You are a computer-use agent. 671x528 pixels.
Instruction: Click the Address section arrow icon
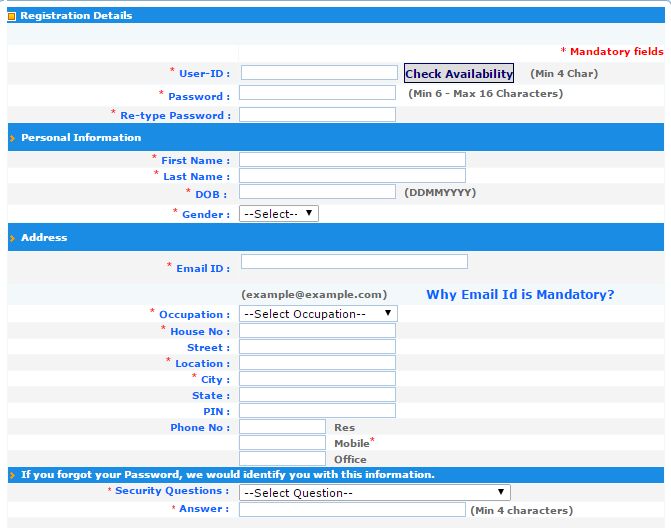pyautogui.click(x=12, y=238)
